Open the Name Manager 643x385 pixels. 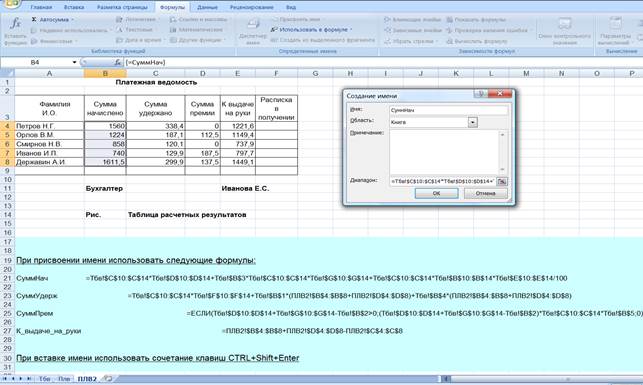[253, 30]
